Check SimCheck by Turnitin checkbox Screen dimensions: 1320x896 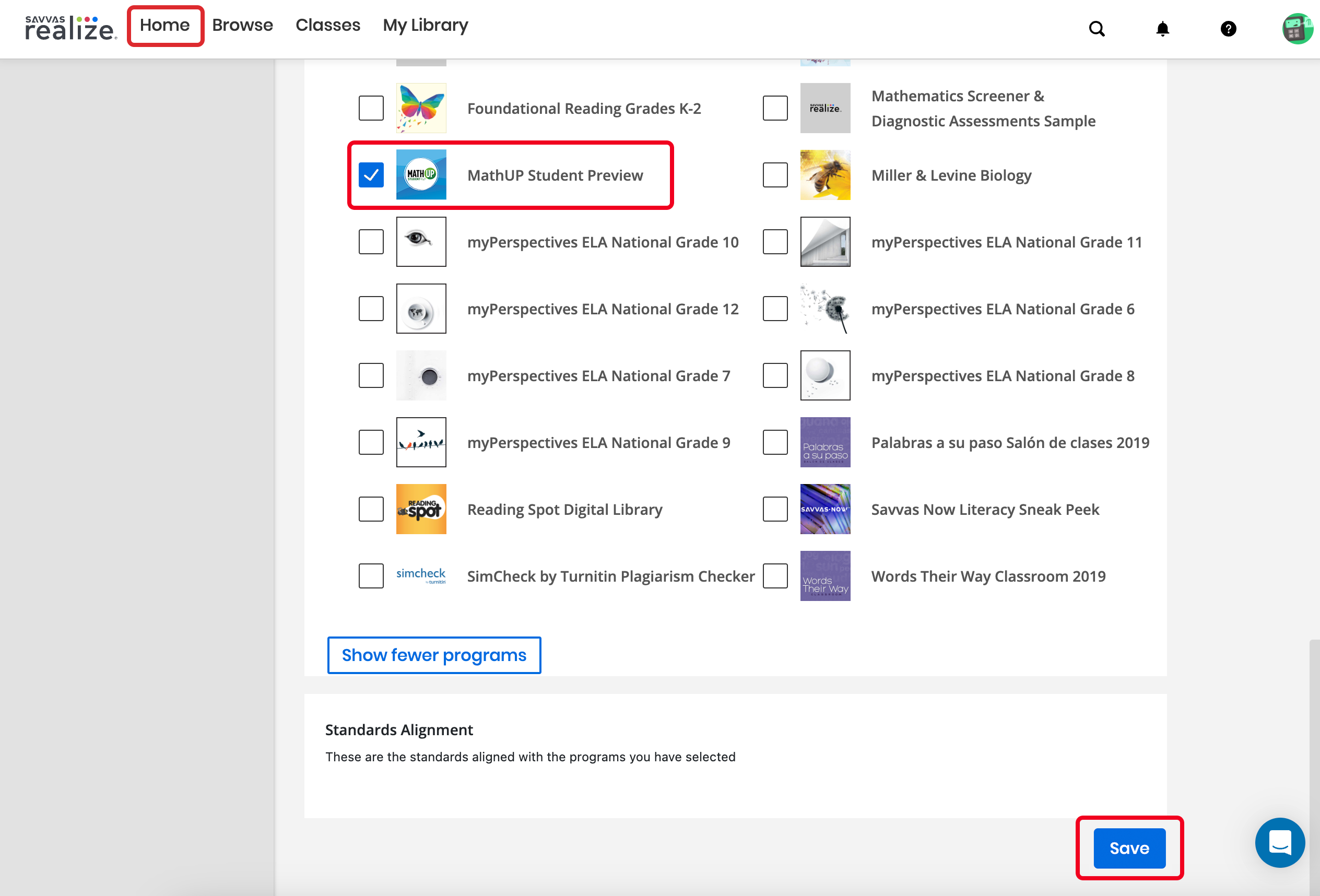[371, 576]
